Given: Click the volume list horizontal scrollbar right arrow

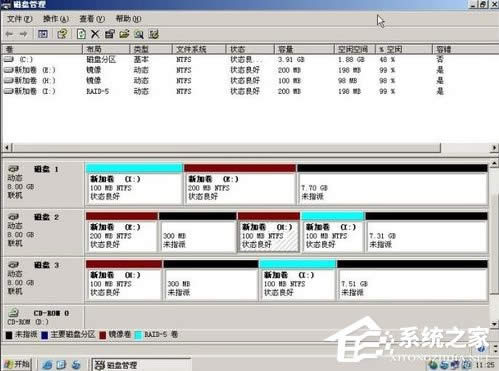Looking at the screenshot, I should pos(494,147).
